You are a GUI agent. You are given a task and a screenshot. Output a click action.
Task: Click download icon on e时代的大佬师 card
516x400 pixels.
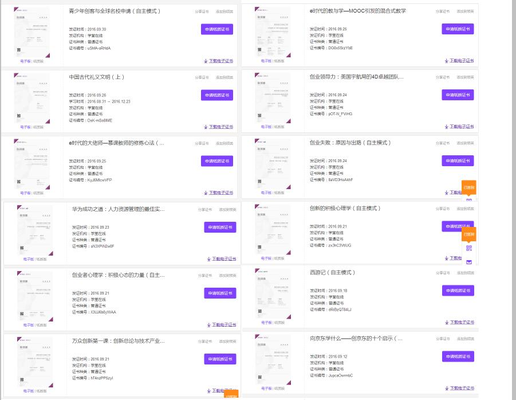click(206, 193)
